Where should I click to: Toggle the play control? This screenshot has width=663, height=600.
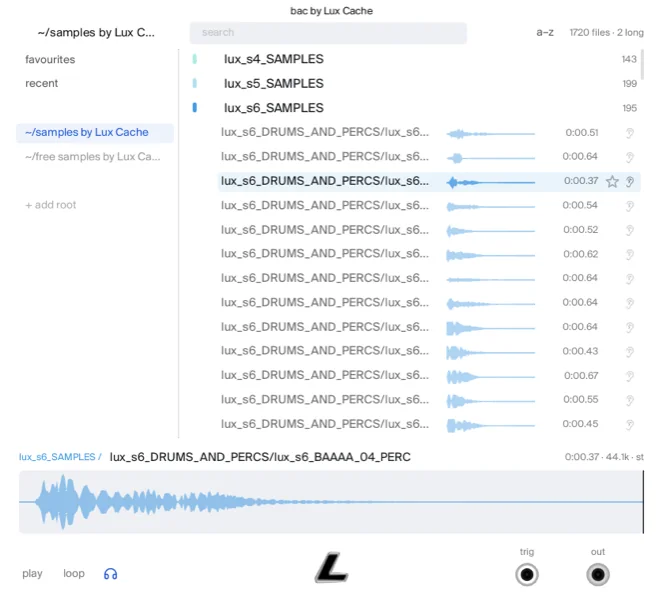(32, 574)
